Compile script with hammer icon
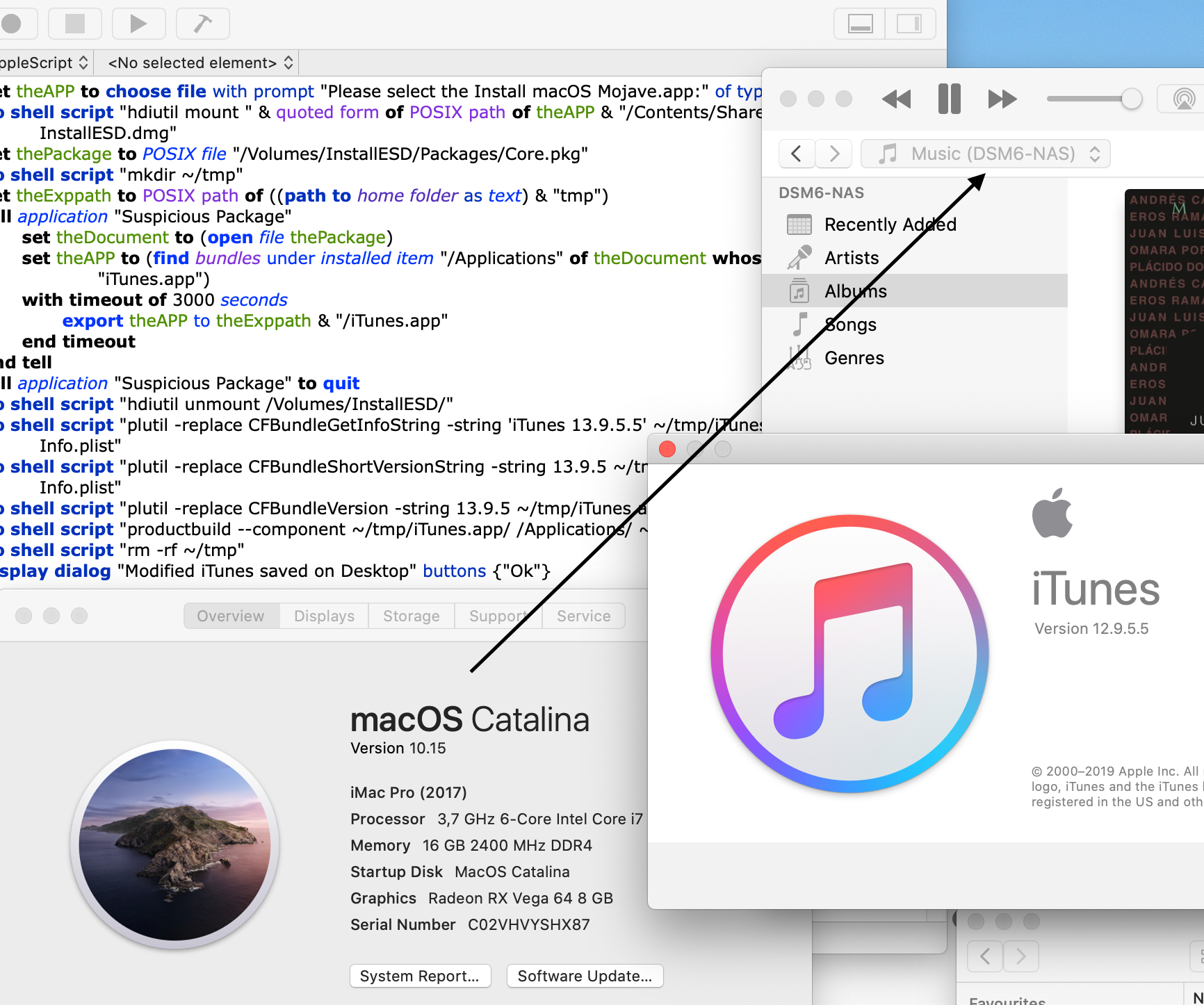This screenshot has height=1005, width=1204. point(203,24)
